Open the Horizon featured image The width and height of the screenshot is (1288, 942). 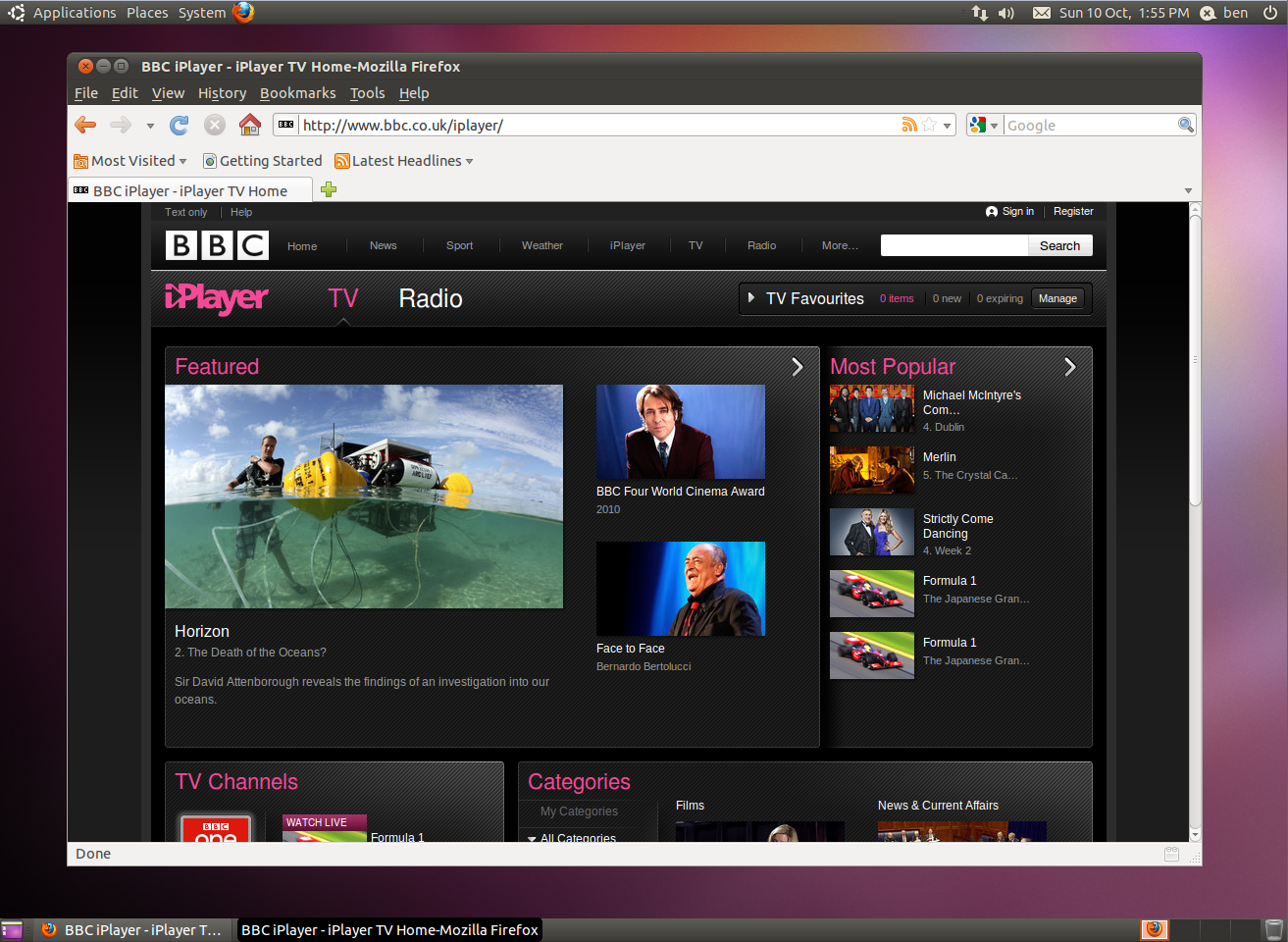coord(364,497)
